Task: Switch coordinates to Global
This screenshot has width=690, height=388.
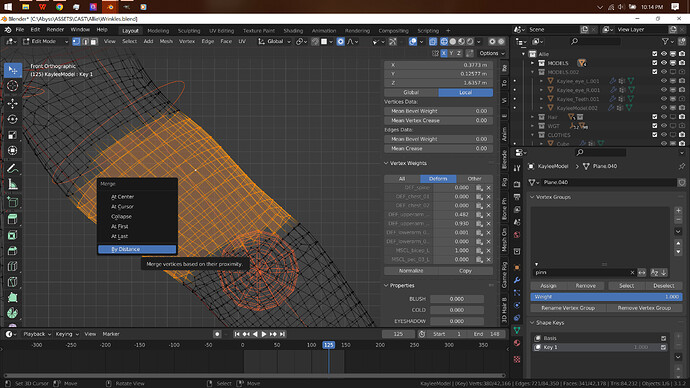Action: tap(411, 92)
